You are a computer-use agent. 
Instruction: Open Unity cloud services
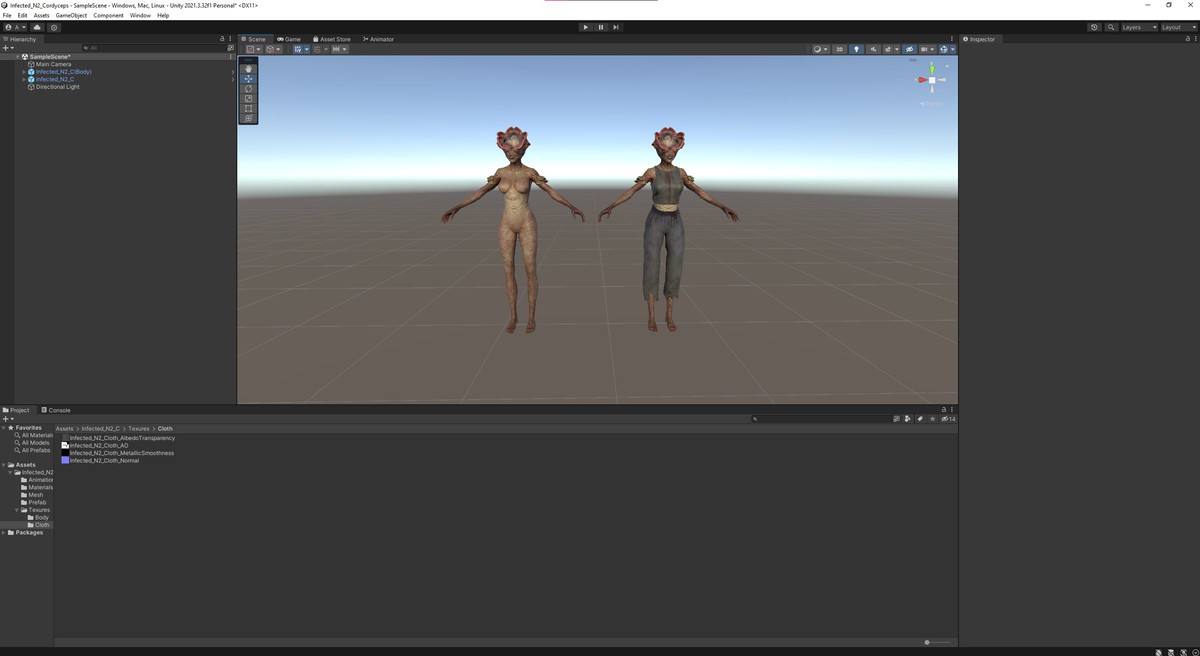coord(37,27)
